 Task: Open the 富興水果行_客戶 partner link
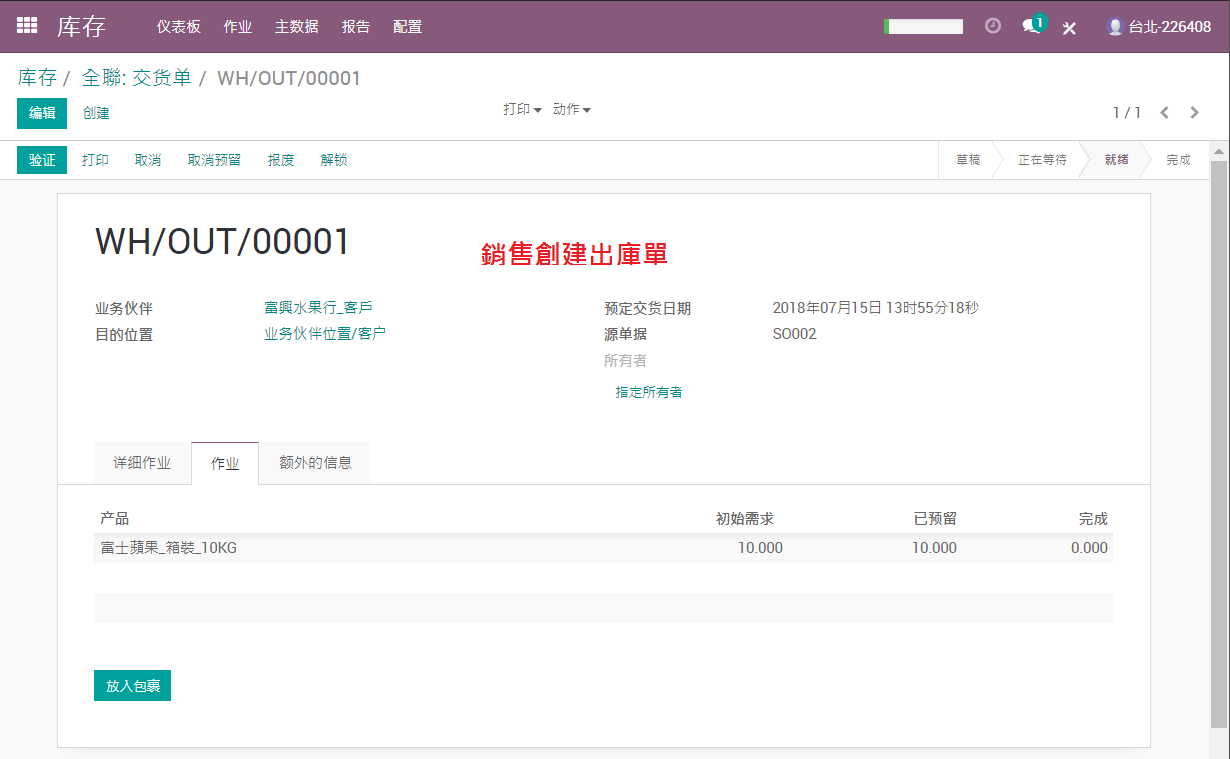point(318,307)
